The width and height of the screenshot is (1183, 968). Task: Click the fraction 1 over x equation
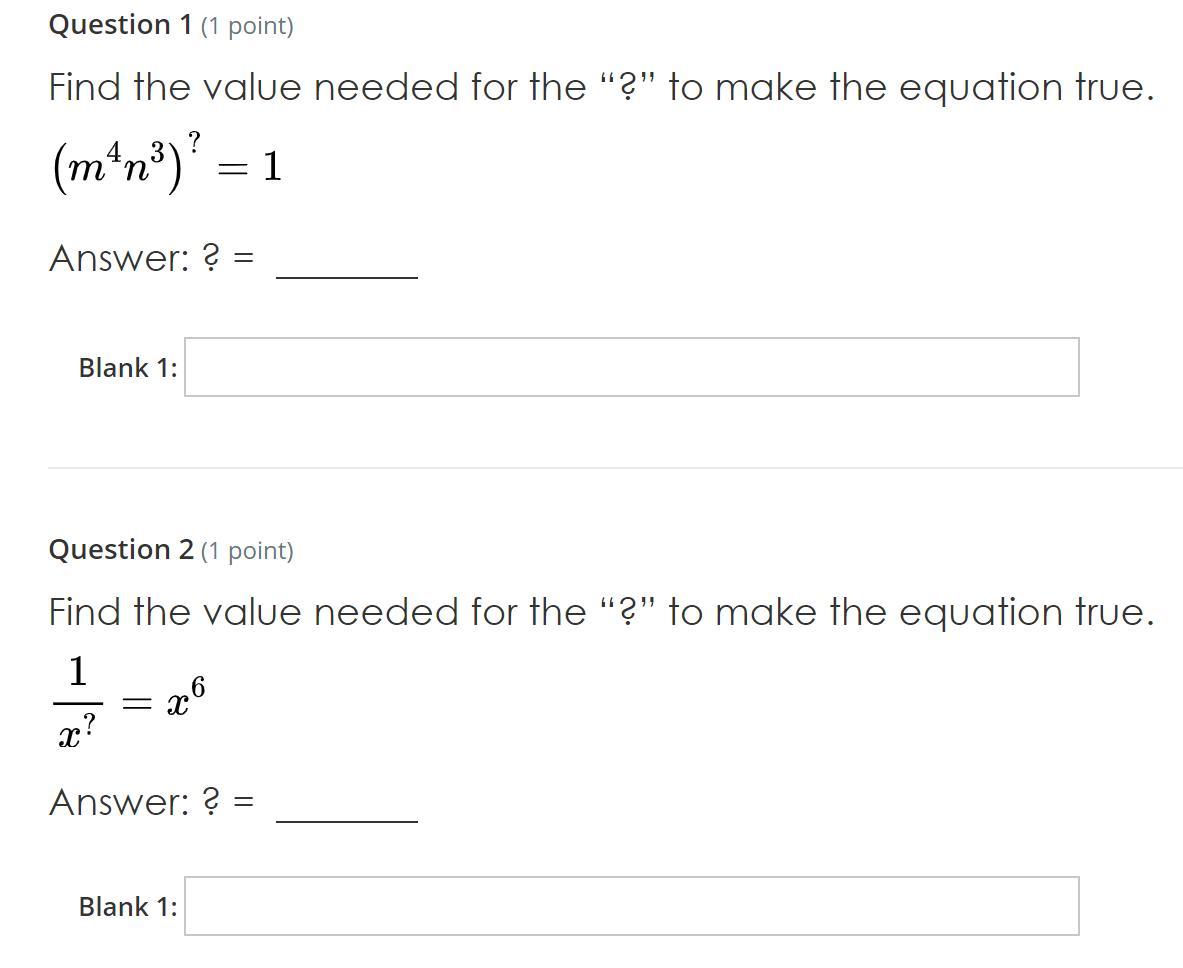point(77,703)
